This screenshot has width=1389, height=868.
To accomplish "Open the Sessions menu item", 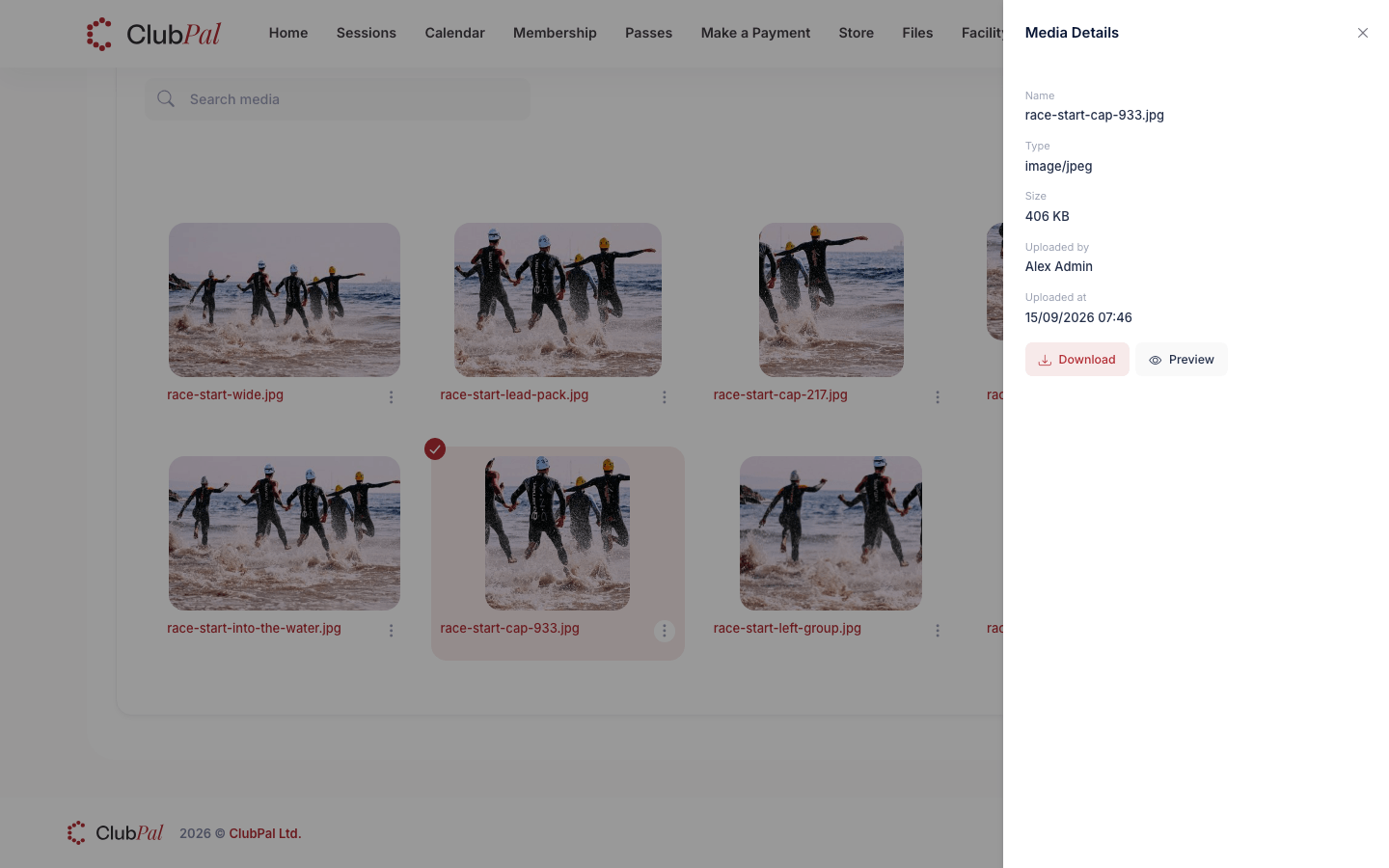I will pos(367,33).
